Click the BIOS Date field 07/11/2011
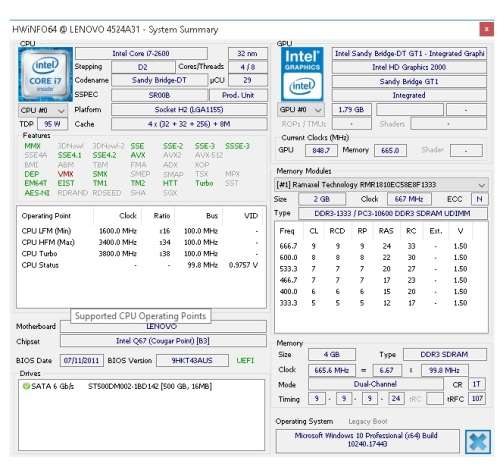Viewport: 500px width, 470px height. point(82,360)
